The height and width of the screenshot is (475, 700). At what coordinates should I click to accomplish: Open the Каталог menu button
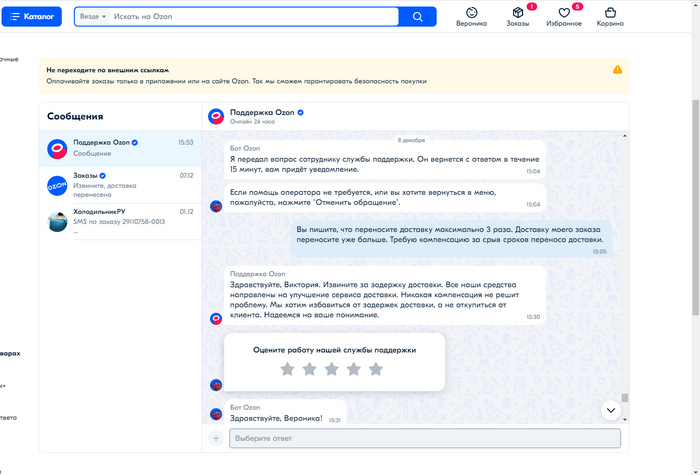pos(32,17)
